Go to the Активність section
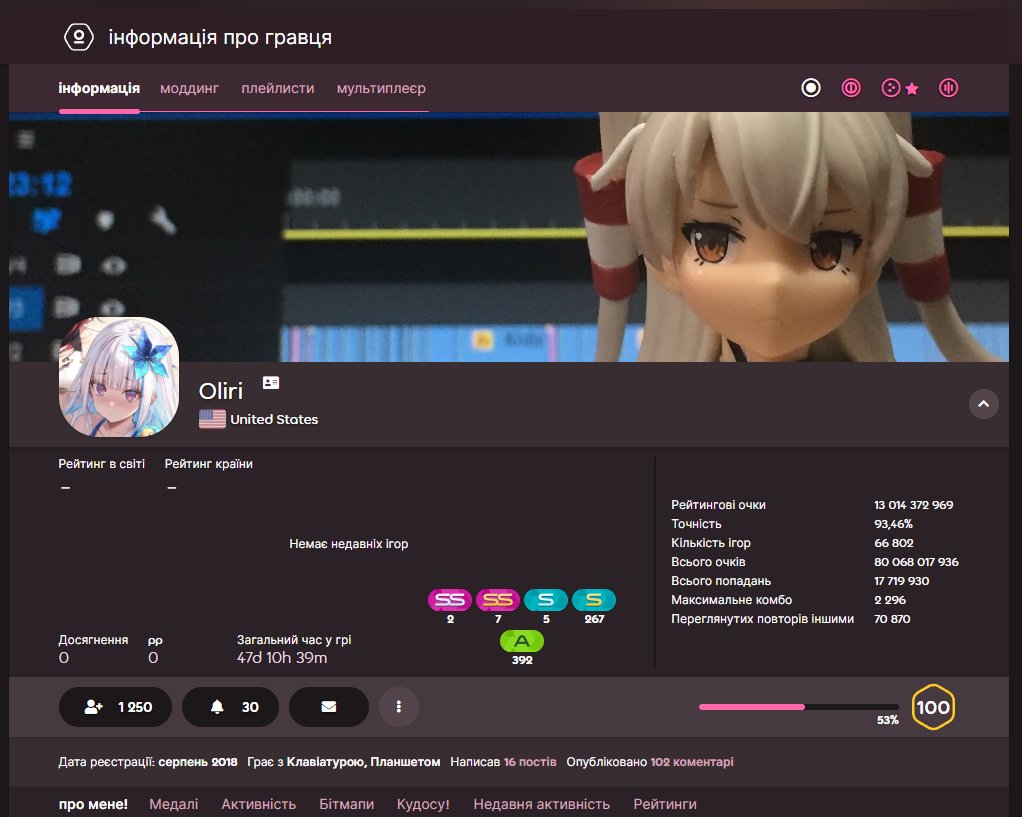This screenshot has height=817, width=1022. tap(259, 804)
